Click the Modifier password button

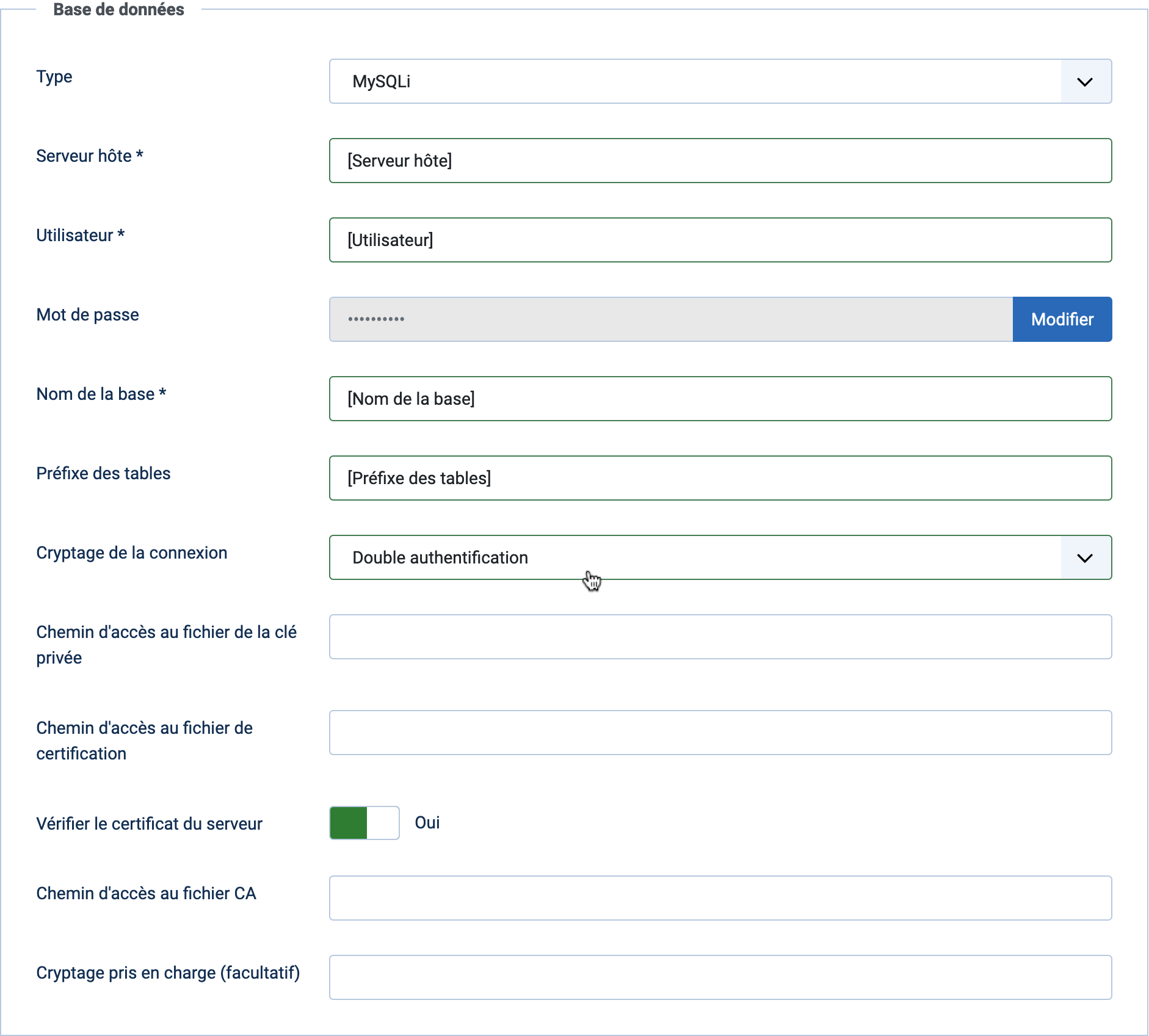[x=1062, y=319]
